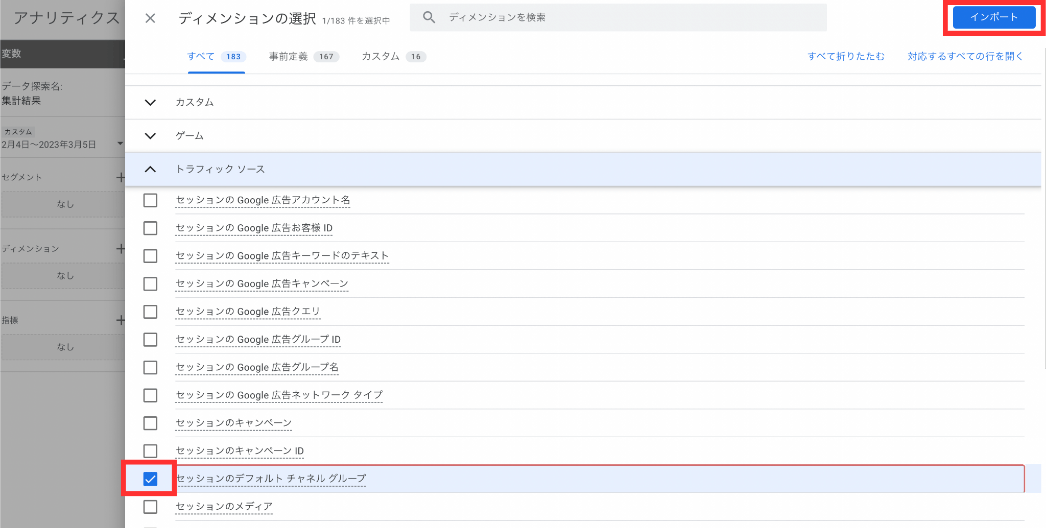Click セッションのデフォルト チャネル グループ label

271,479
